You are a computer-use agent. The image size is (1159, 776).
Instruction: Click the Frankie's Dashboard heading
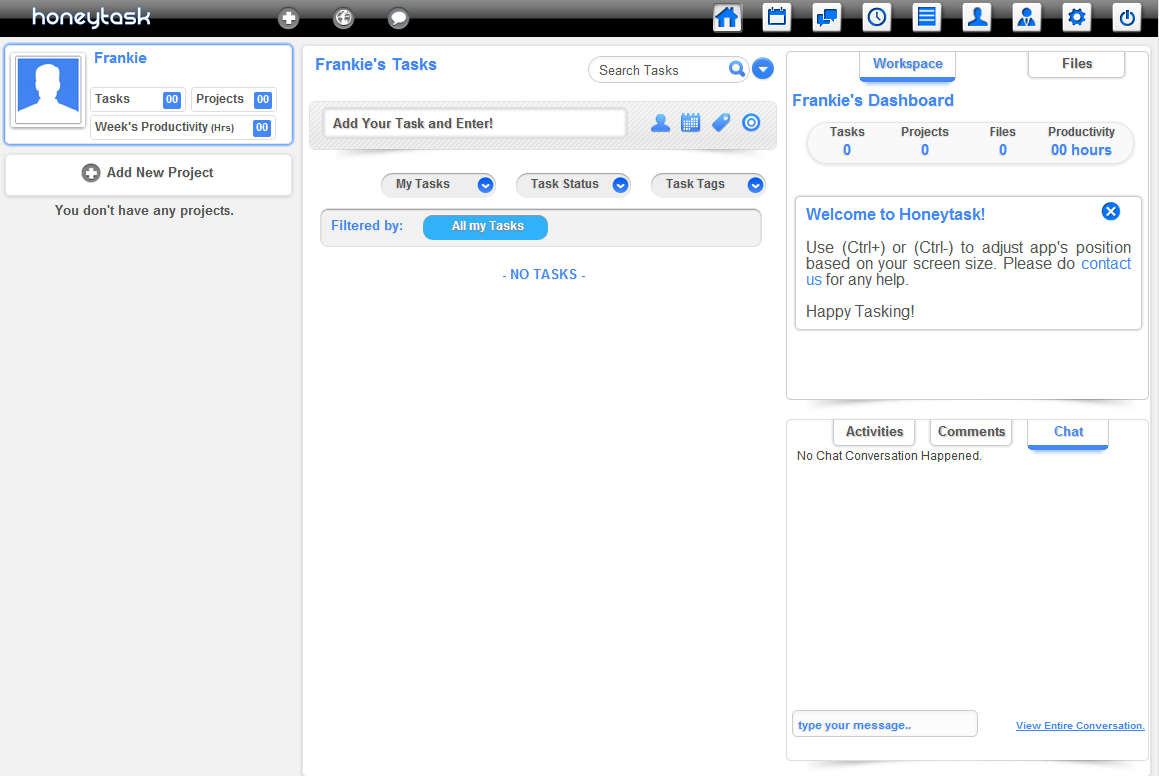[x=873, y=101]
